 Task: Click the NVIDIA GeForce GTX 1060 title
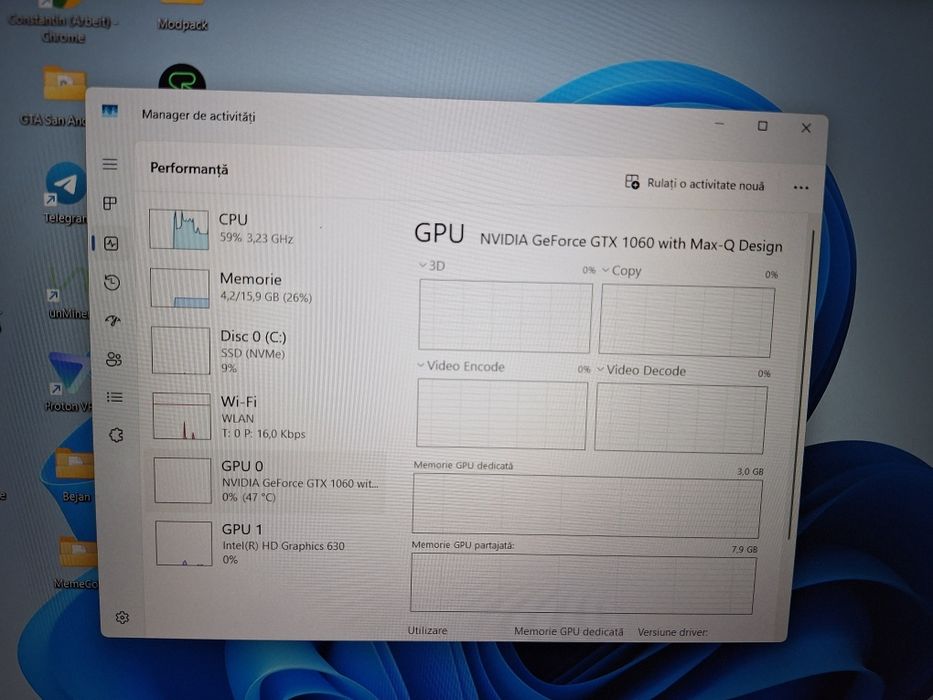click(x=631, y=243)
